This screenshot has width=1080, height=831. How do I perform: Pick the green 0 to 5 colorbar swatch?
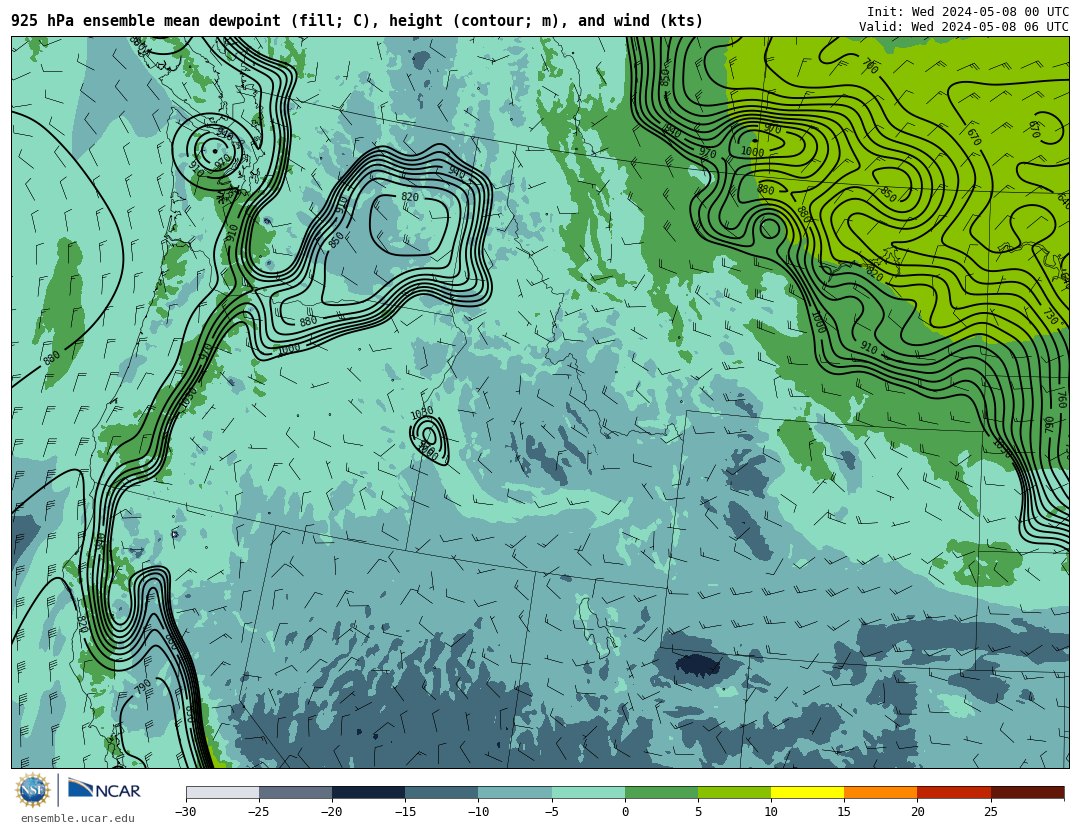tap(661, 792)
